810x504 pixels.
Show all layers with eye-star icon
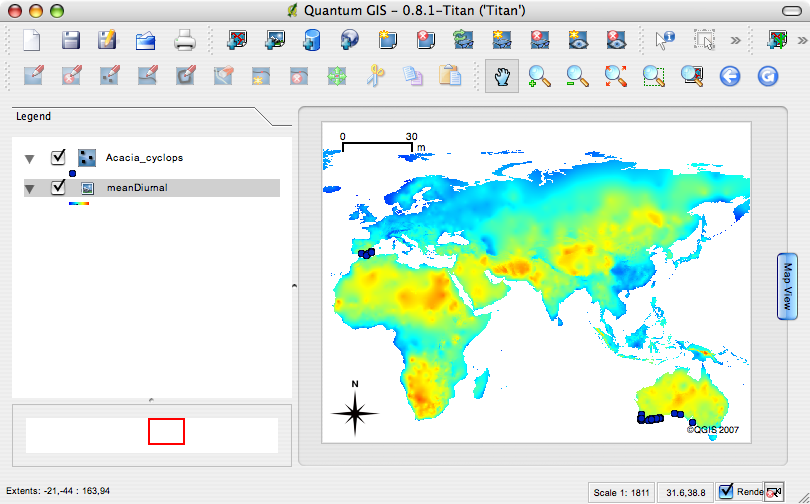click(x=578, y=40)
